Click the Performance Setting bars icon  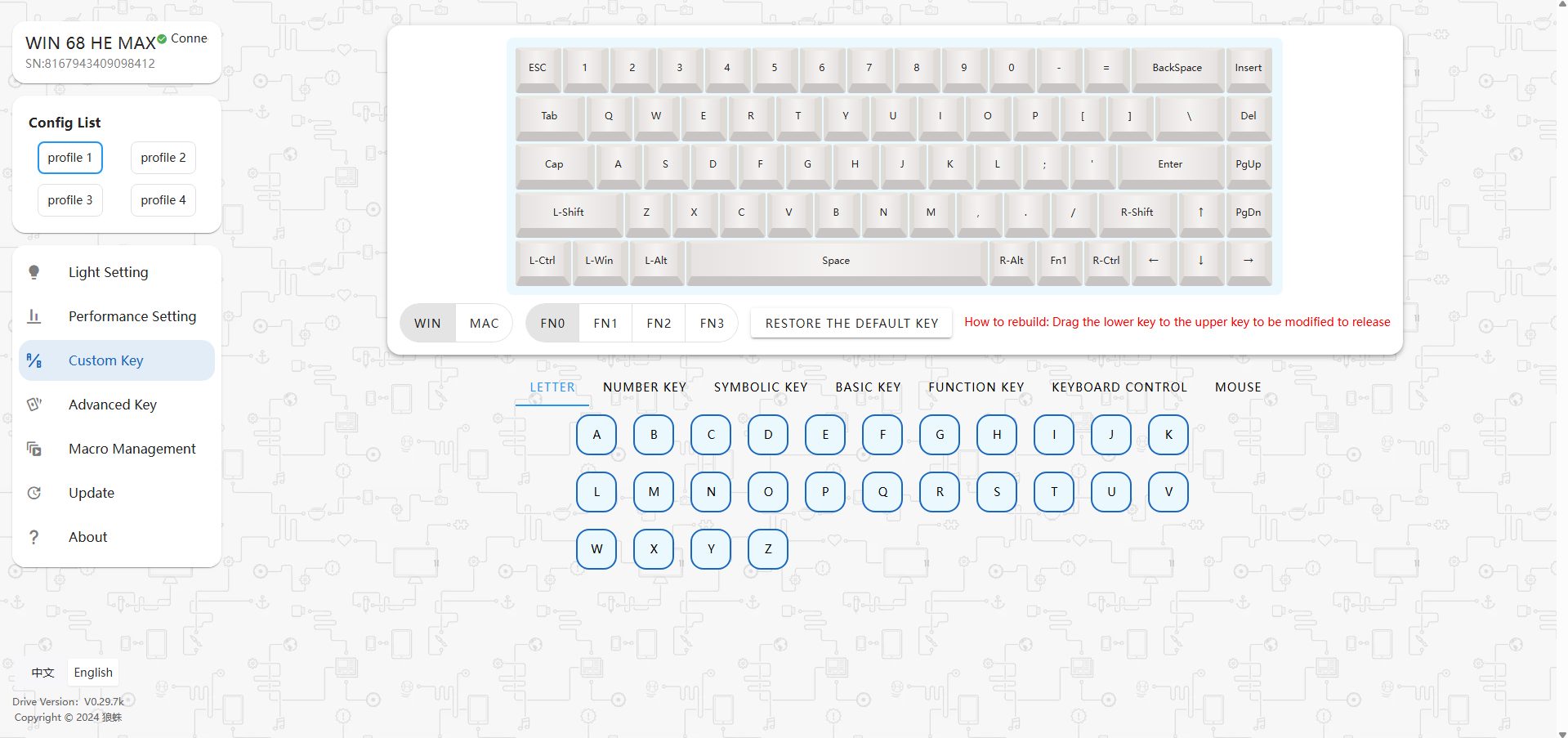click(34, 316)
